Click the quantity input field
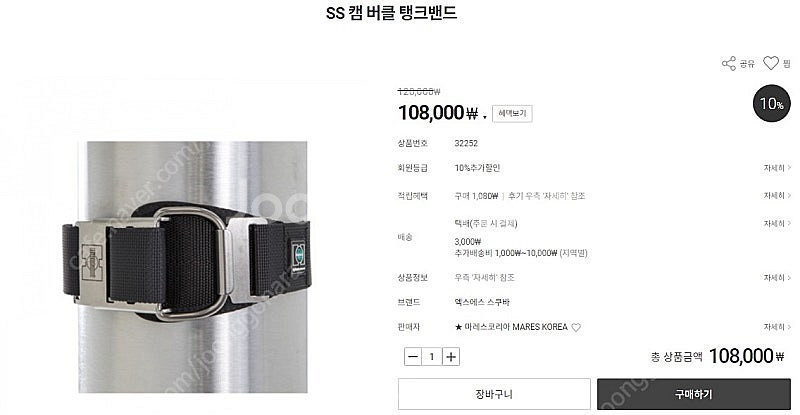The width and height of the screenshot is (800, 415). (x=432, y=356)
